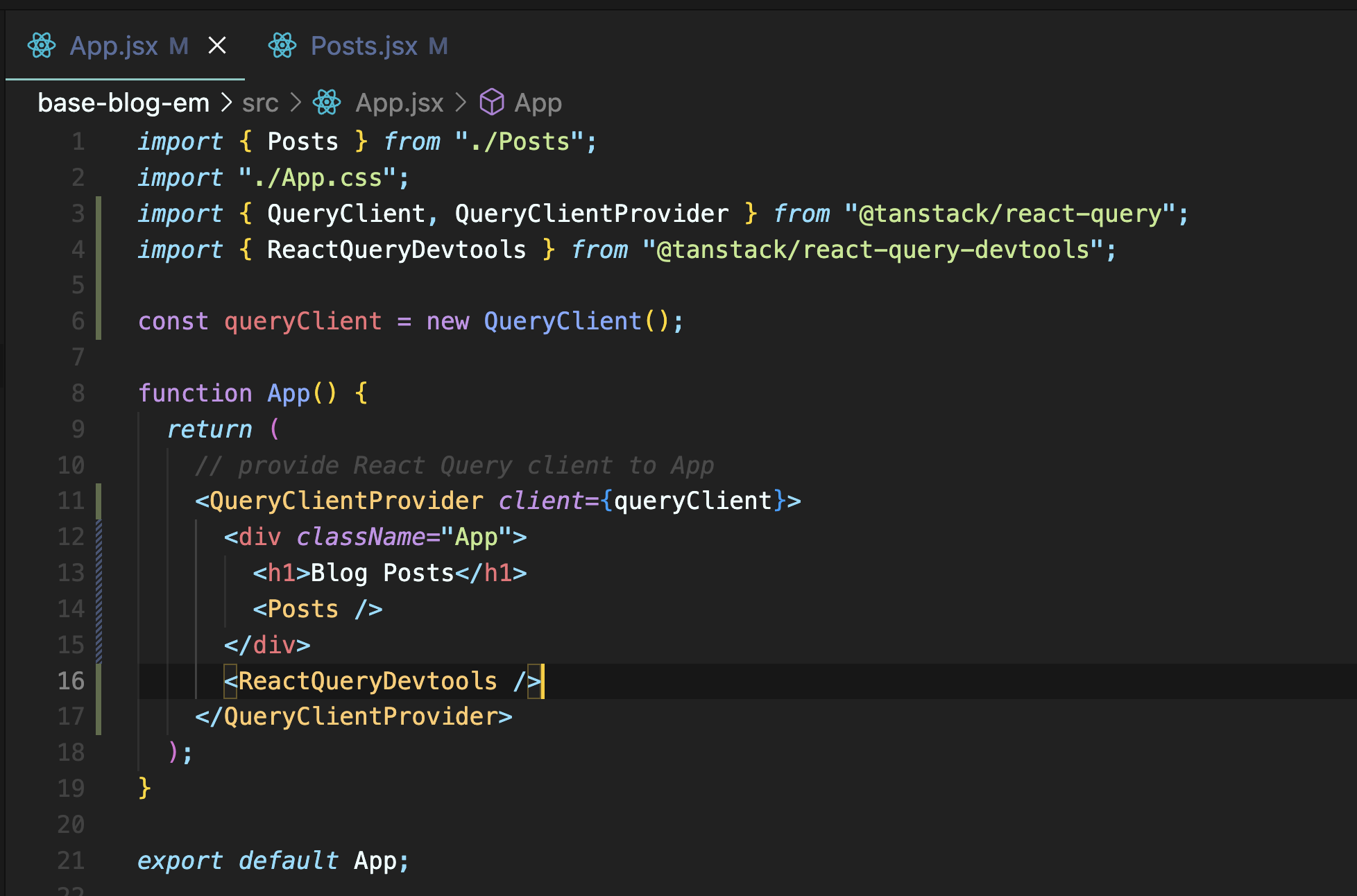Click "@tanstack/react-query" string on line 3
1357x896 pixels.
1010,214
